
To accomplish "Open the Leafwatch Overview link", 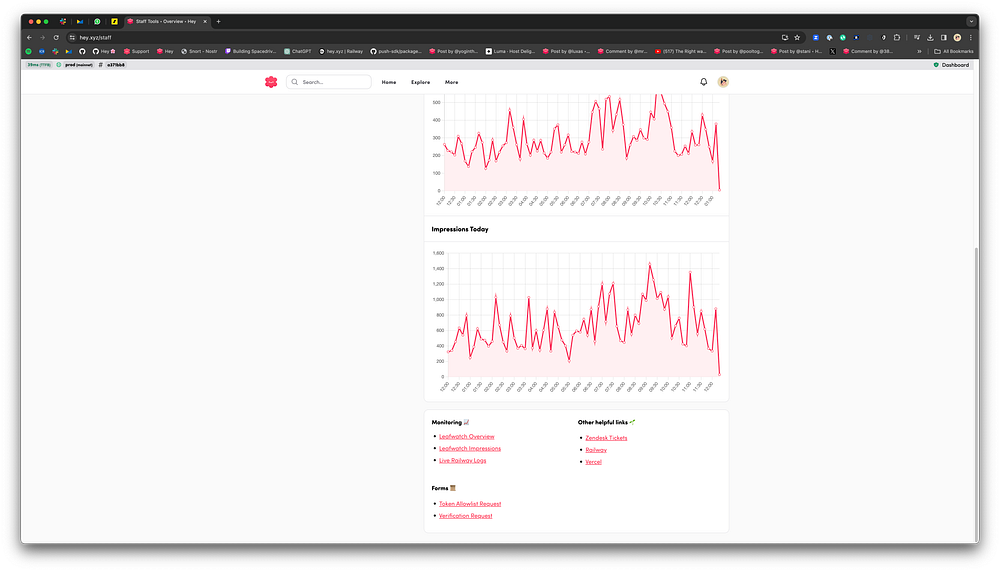I will point(466,436).
